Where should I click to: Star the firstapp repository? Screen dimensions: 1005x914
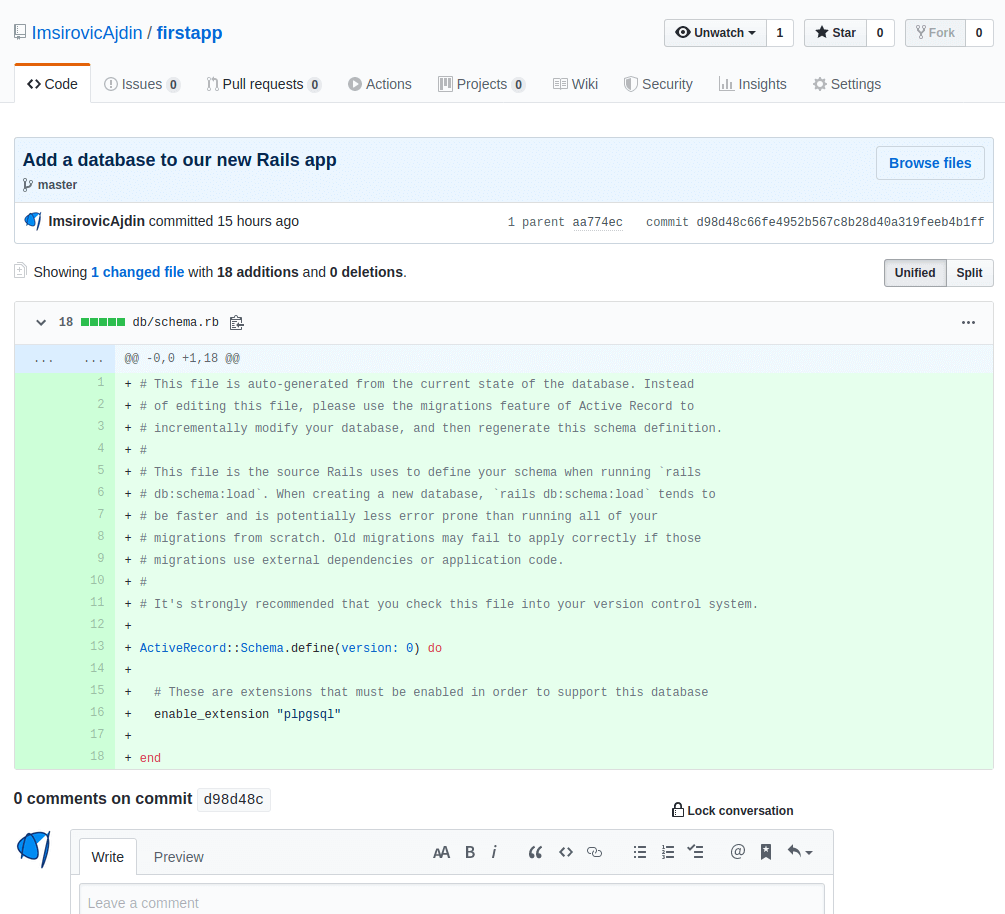pos(835,33)
